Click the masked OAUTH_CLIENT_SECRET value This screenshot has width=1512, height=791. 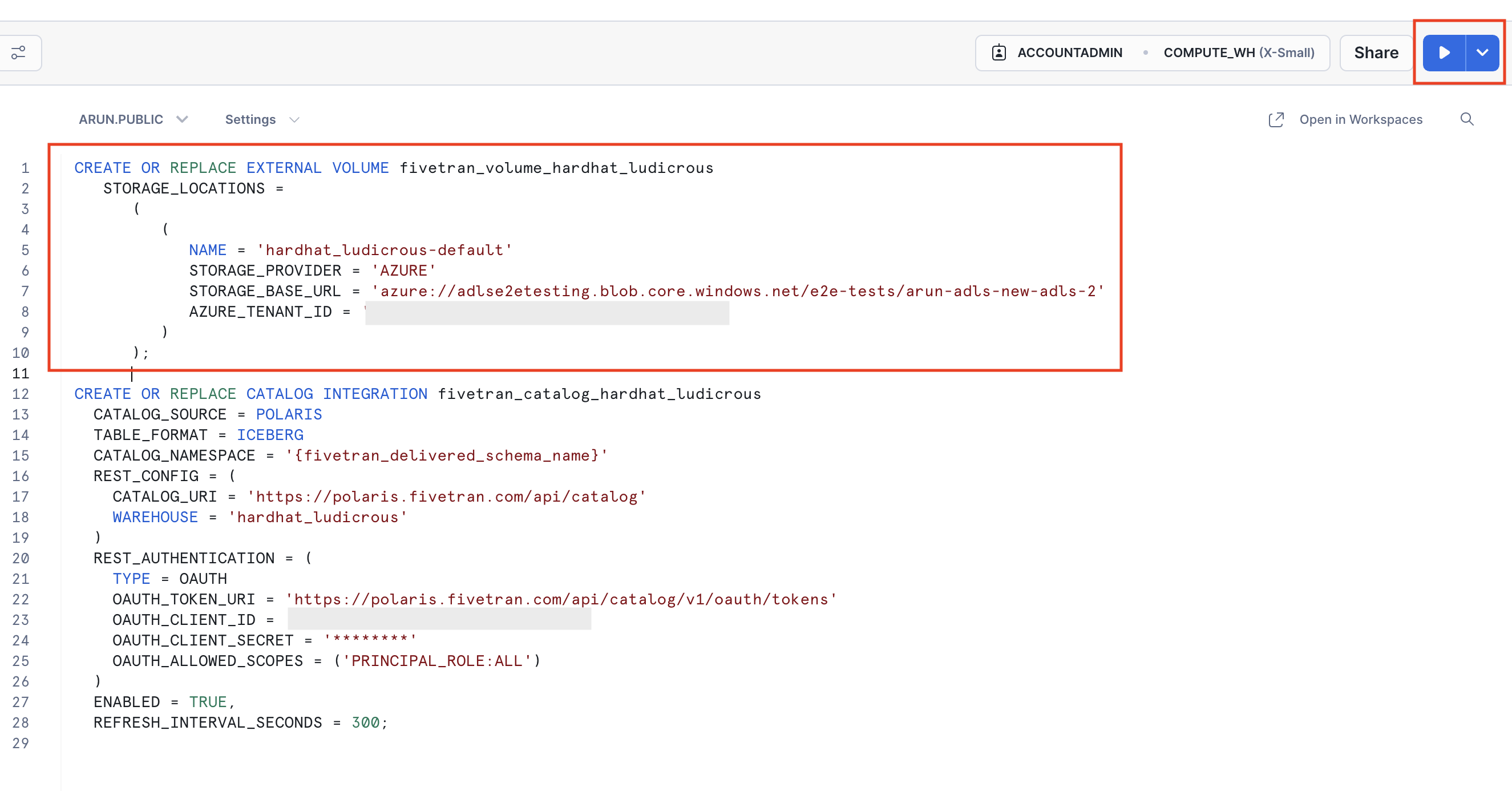click(370, 640)
